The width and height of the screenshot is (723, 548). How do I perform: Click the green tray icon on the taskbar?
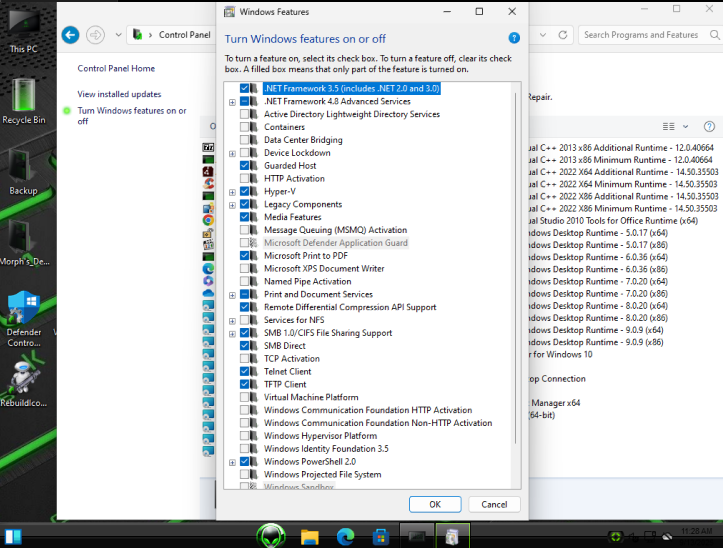coord(615,537)
